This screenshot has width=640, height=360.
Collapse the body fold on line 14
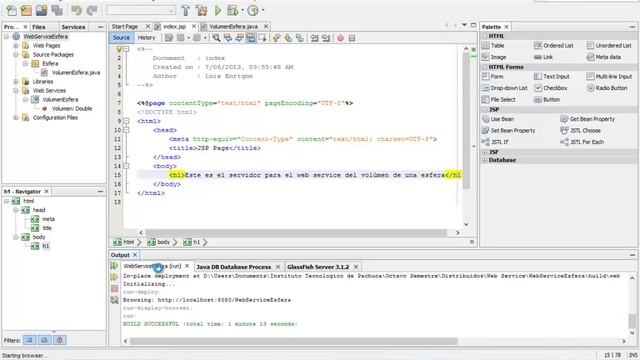coord(126,166)
